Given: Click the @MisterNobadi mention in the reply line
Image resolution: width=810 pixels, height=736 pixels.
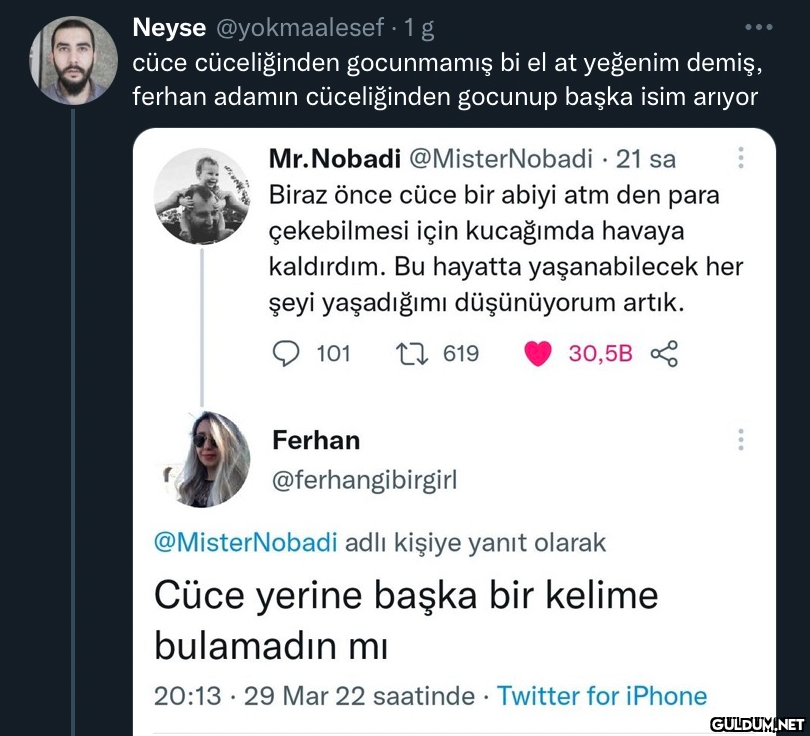Looking at the screenshot, I should click(x=246, y=543).
